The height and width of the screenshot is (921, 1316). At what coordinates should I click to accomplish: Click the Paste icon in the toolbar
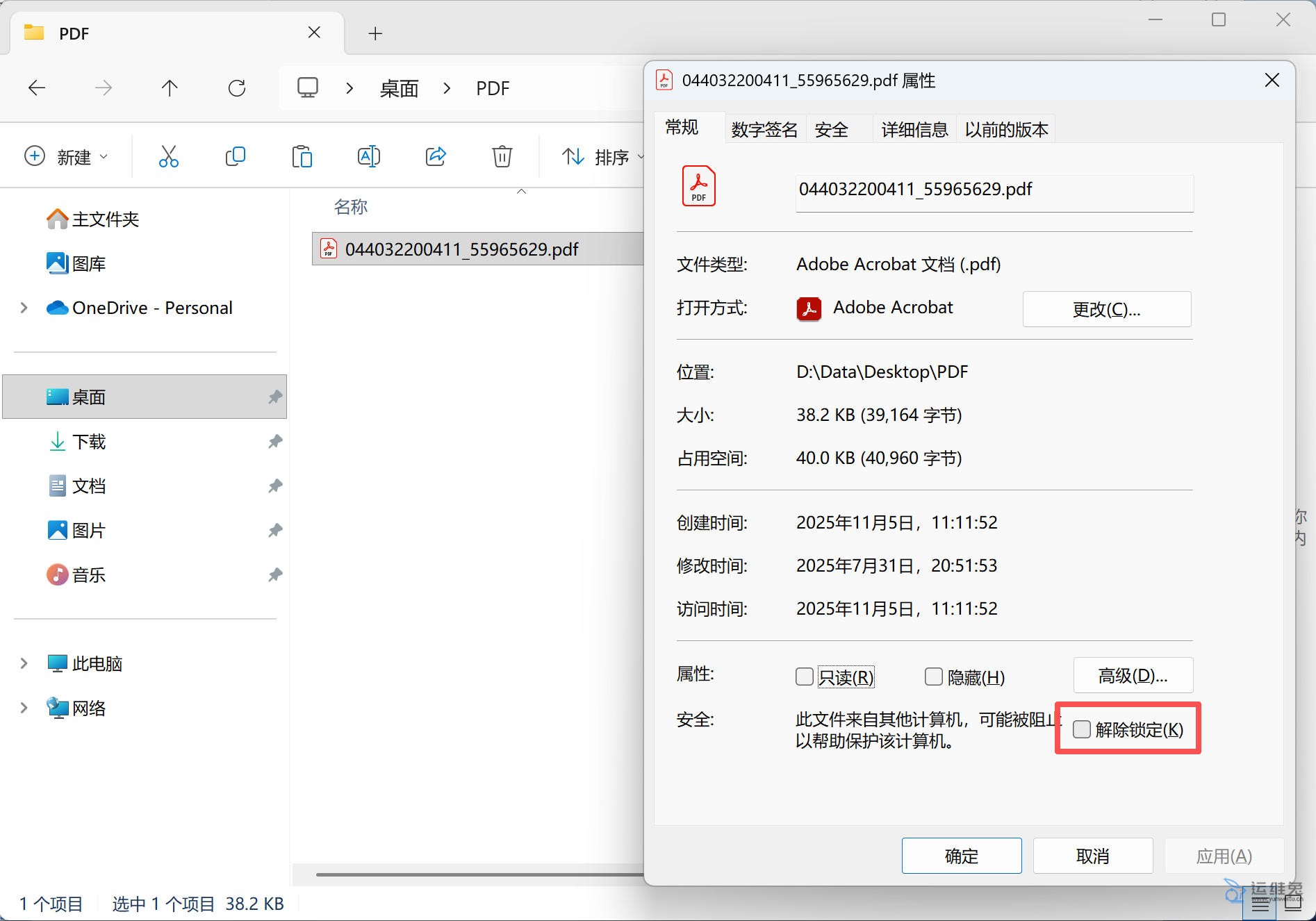click(x=302, y=156)
